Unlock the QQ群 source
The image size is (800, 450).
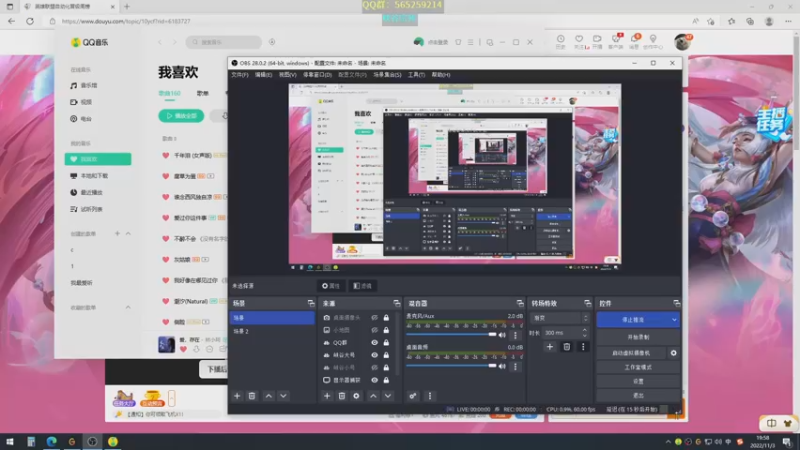point(386,342)
